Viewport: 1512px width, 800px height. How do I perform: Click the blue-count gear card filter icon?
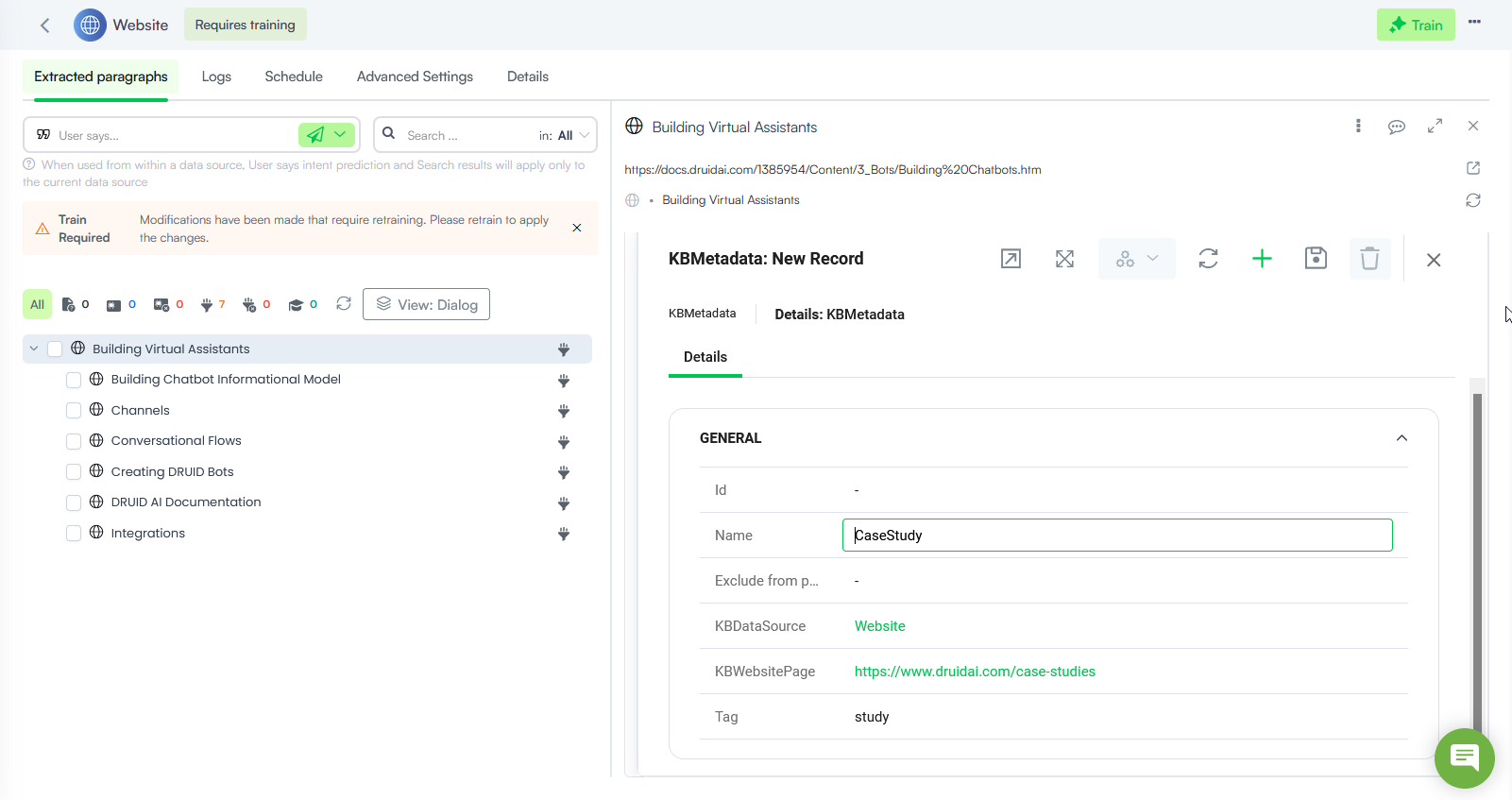113,305
